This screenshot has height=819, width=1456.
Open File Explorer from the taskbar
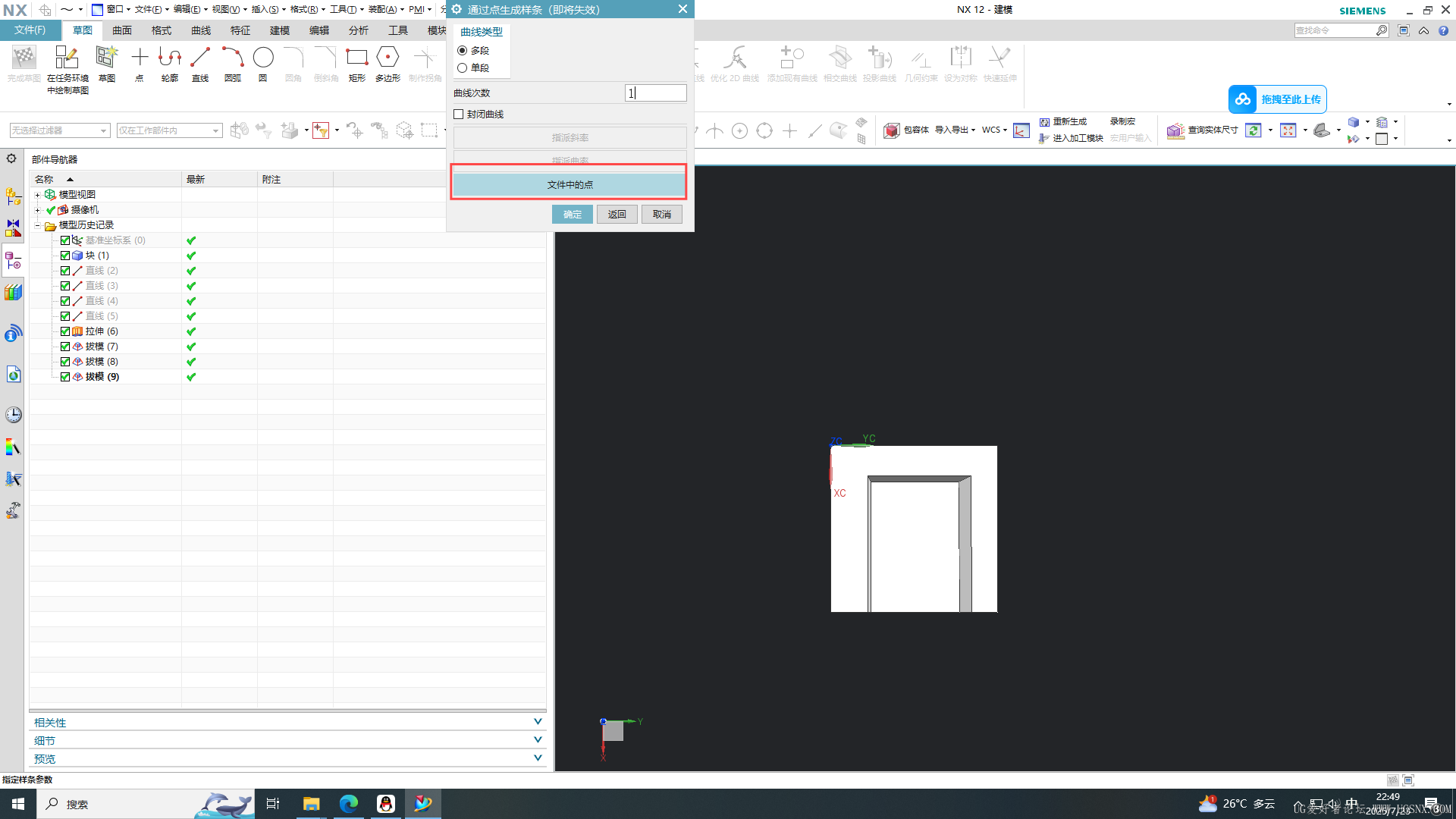click(x=311, y=804)
